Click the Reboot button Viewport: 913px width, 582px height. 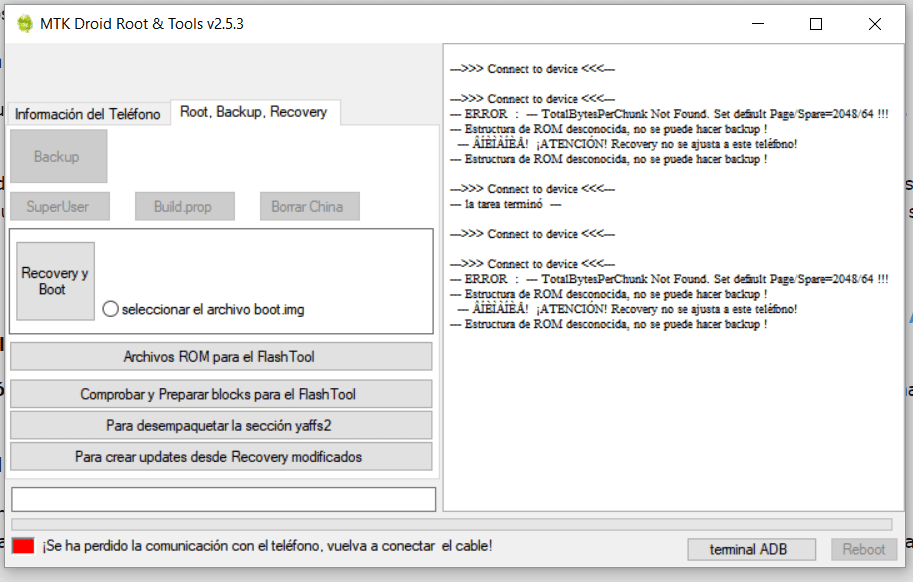864,549
